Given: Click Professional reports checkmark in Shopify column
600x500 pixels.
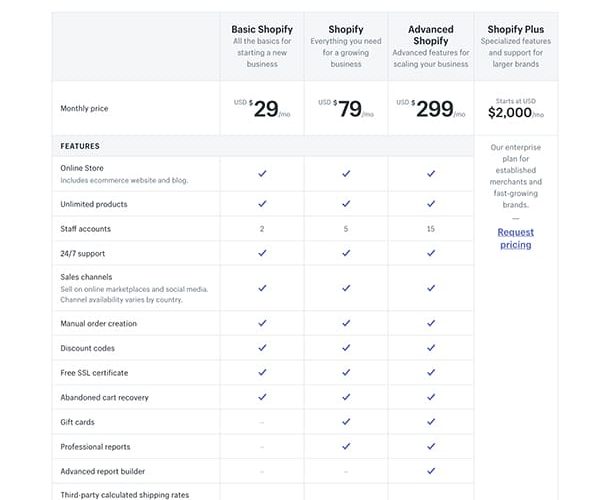Looking at the screenshot, I should point(346,446).
